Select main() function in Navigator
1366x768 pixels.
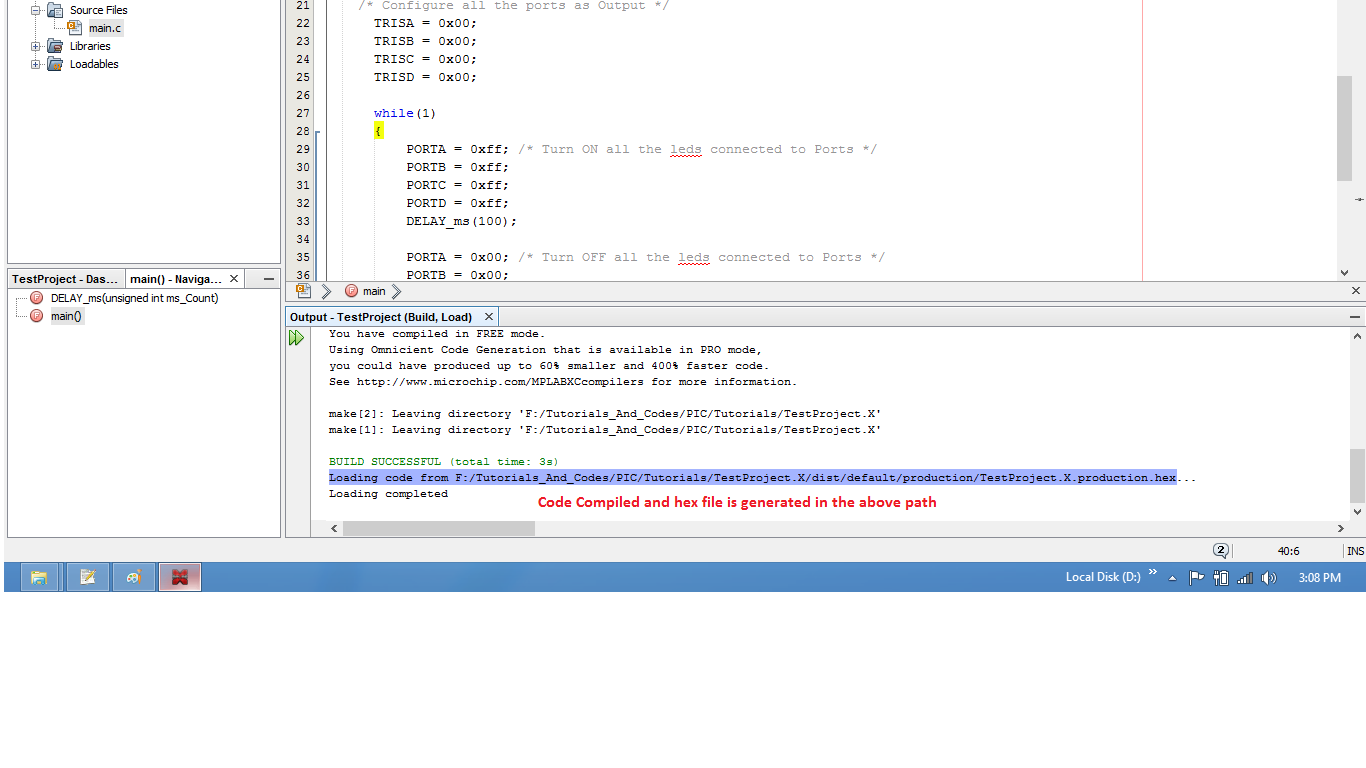click(x=67, y=316)
